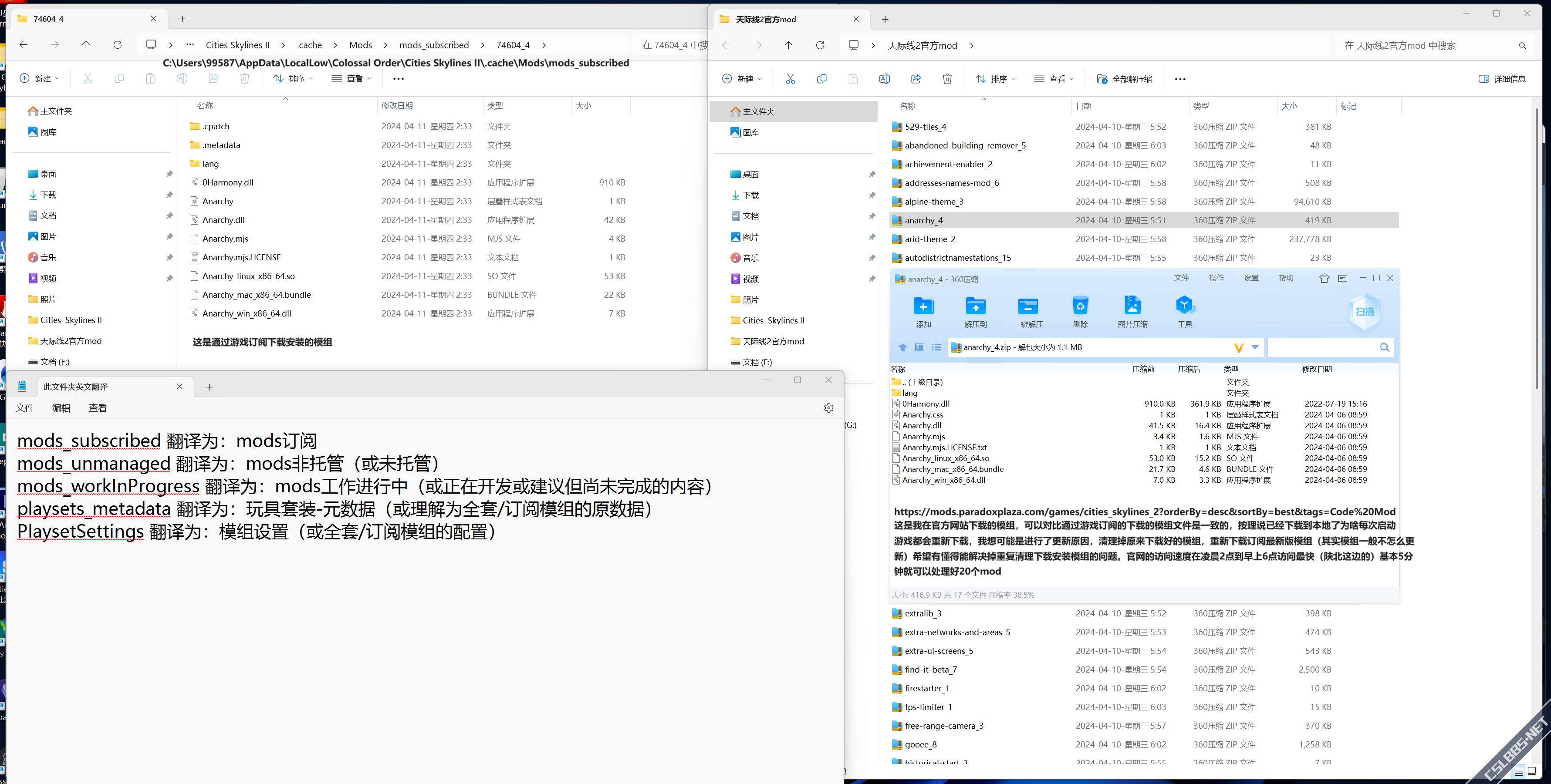This screenshot has width=1551, height=784.
Task: Open 排序 dropdown in 74604_4 window
Action: (293, 78)
